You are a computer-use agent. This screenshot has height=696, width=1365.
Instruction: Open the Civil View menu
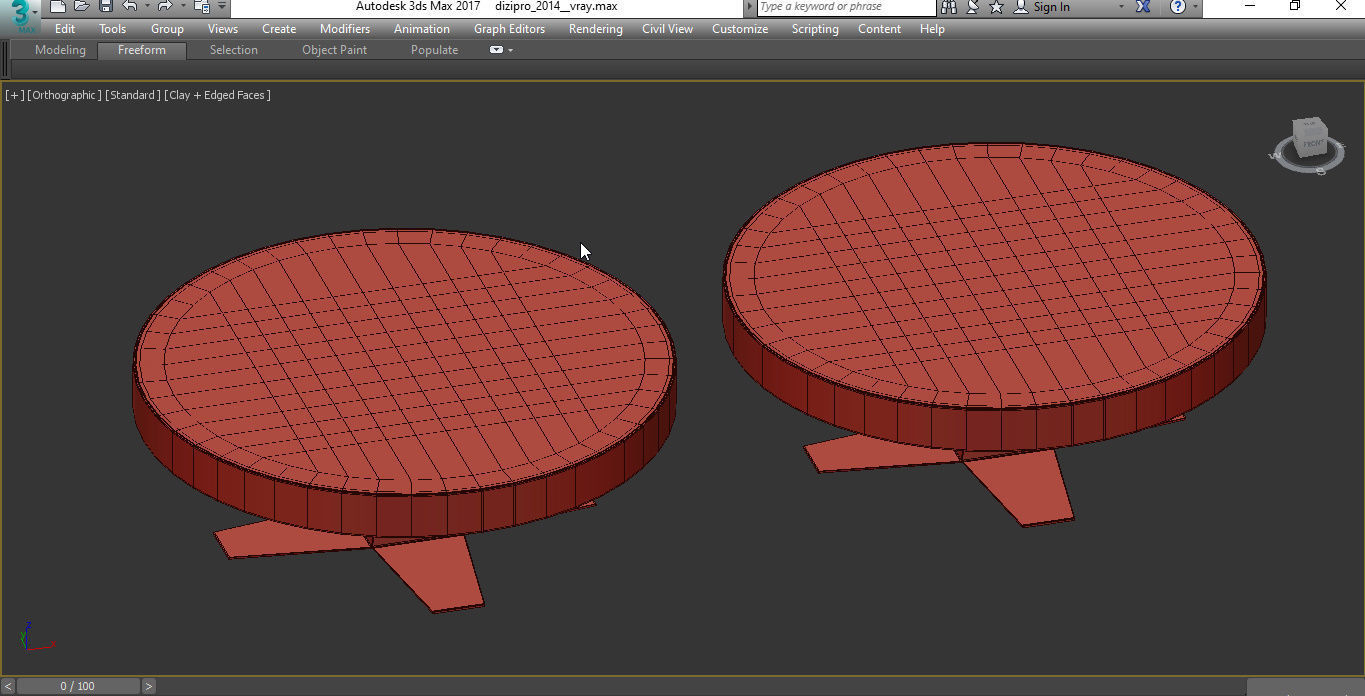tap(667, 29)
